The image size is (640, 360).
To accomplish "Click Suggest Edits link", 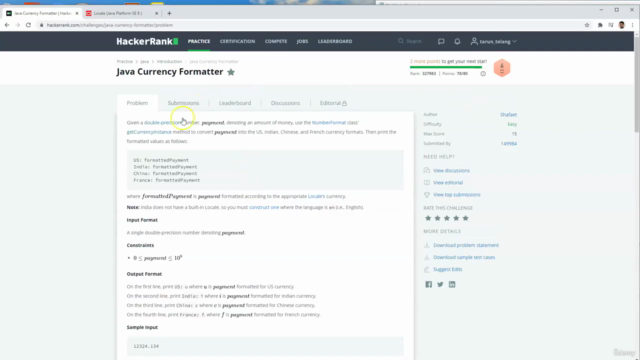I will point(447,269).
